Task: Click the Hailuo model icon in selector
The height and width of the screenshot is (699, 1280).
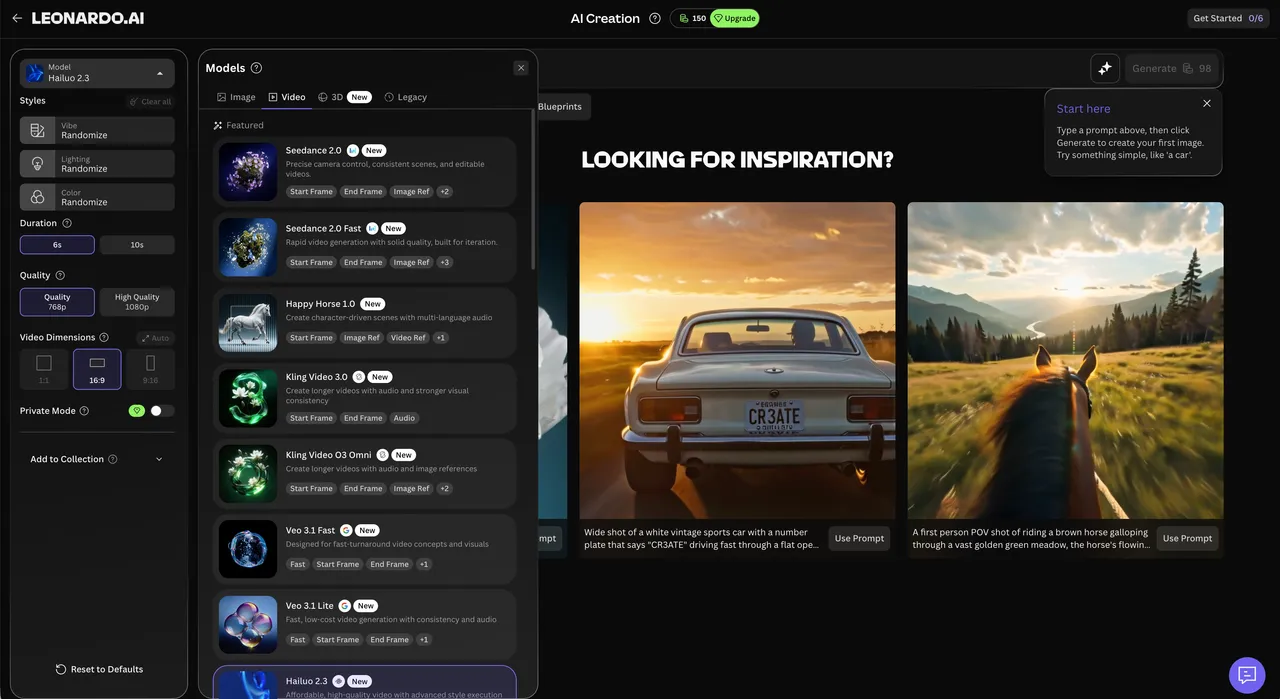Action: point(35,73)
